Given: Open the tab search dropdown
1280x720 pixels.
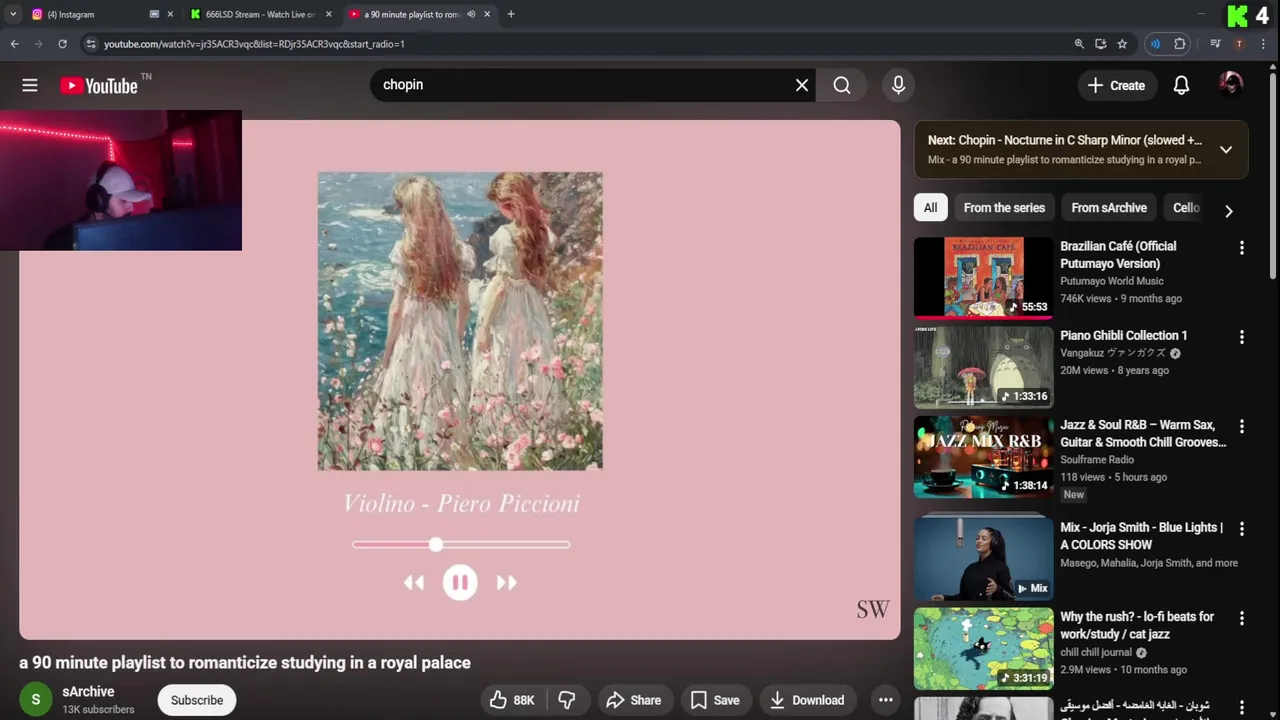Looking at the screenshot, I should tap(13, 15).
